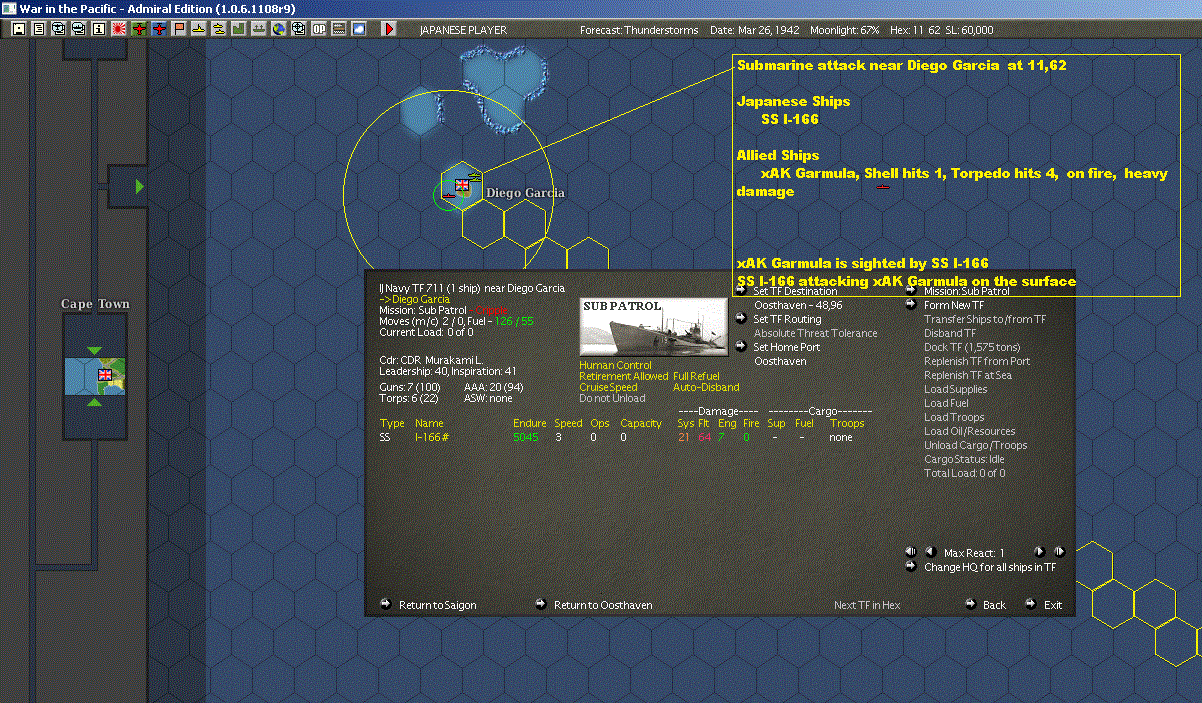Click the Transfer Ships to/from TF option
This screenshot has width=1202, height=703.
pyautogui.click(x=985, y=319)
